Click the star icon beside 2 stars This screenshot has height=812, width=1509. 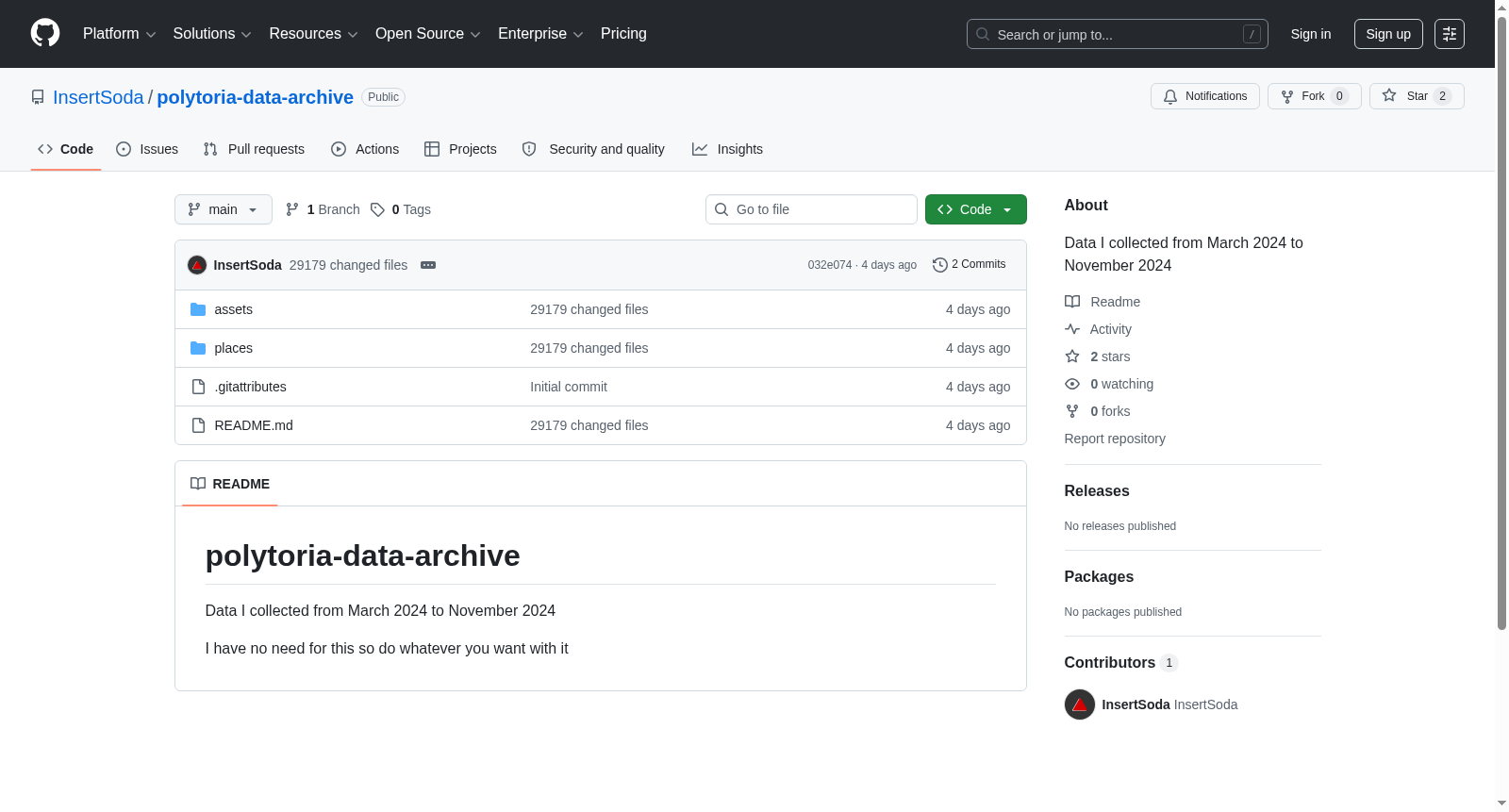(x=1072, y=356)
